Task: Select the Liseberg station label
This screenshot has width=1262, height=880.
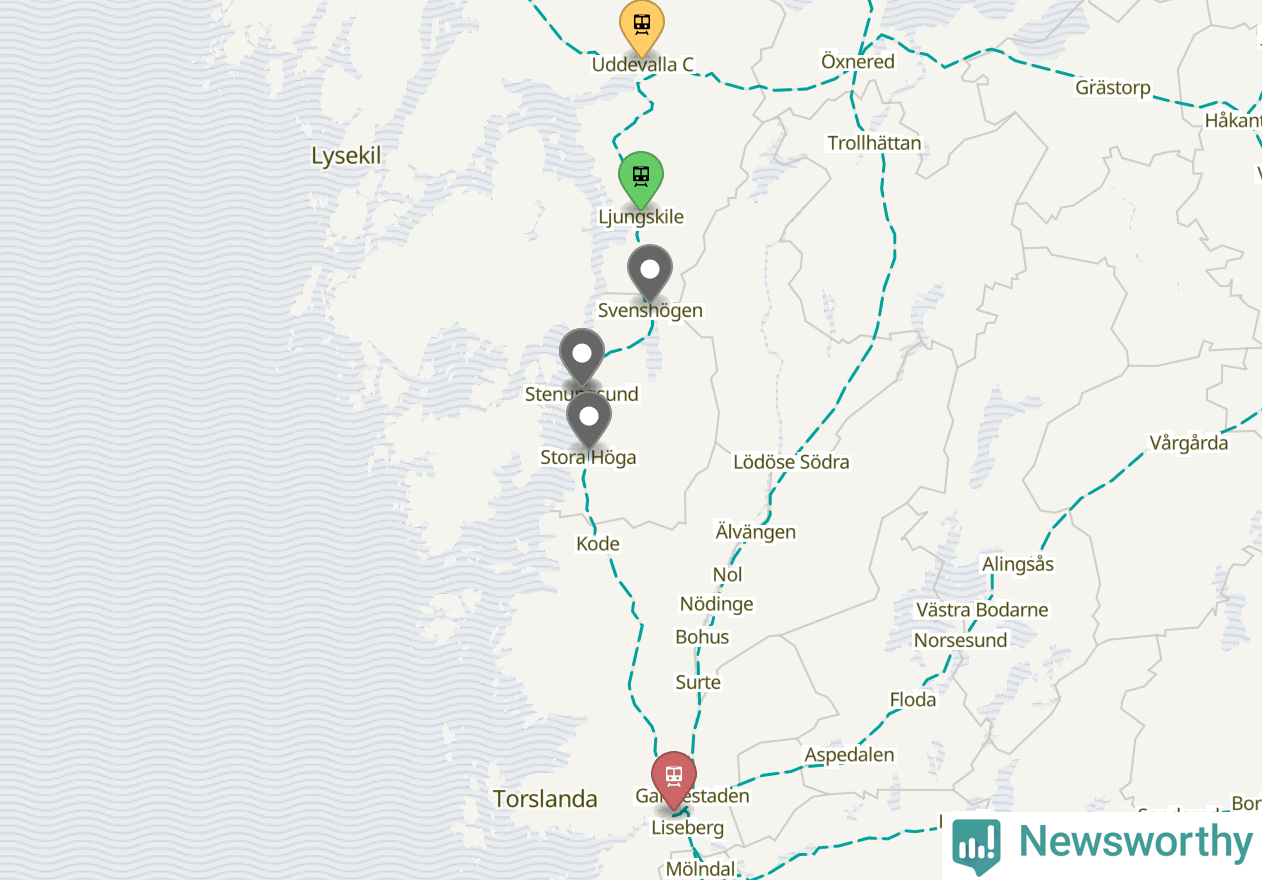Action: coord(687,829)
